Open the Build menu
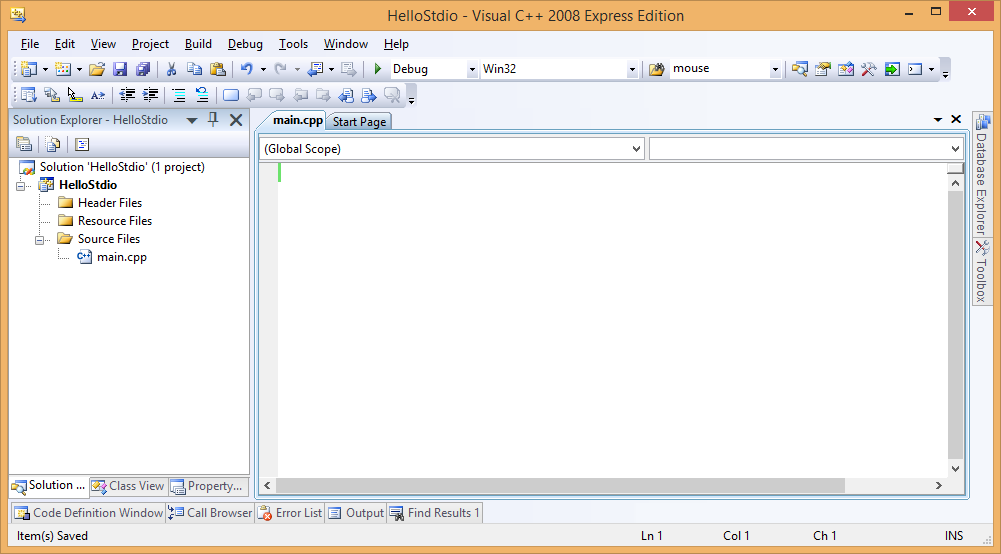The height and width of the screenshot is (554, 1001). [x=199, y=44]
